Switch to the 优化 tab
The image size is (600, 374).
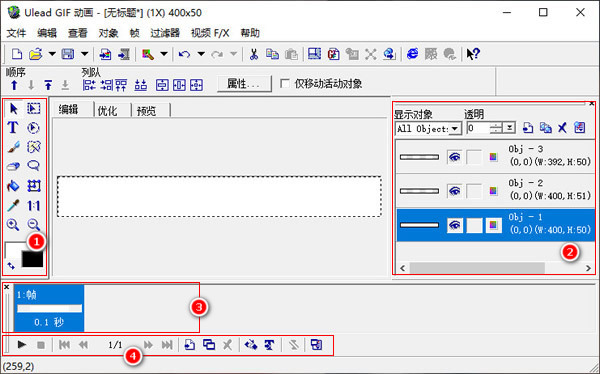tap(108, 111)
